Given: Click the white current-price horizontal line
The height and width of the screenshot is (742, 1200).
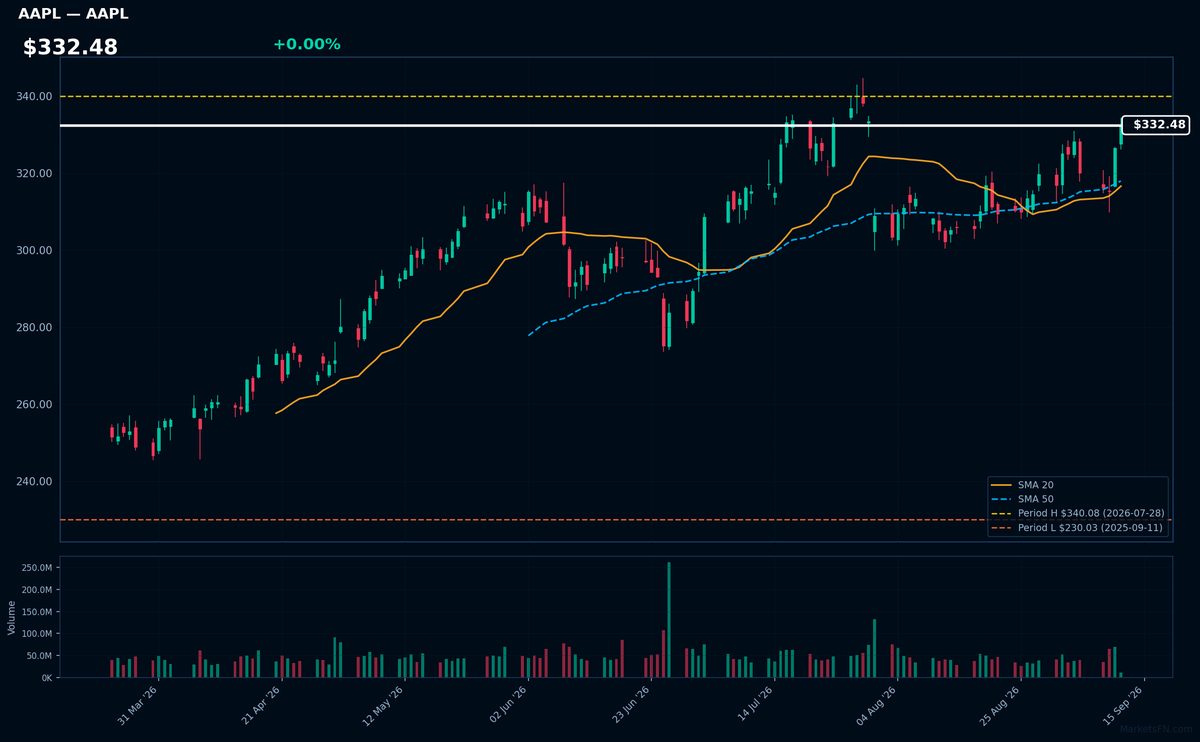Looking at the screenshot, I should tap(590, 125).
